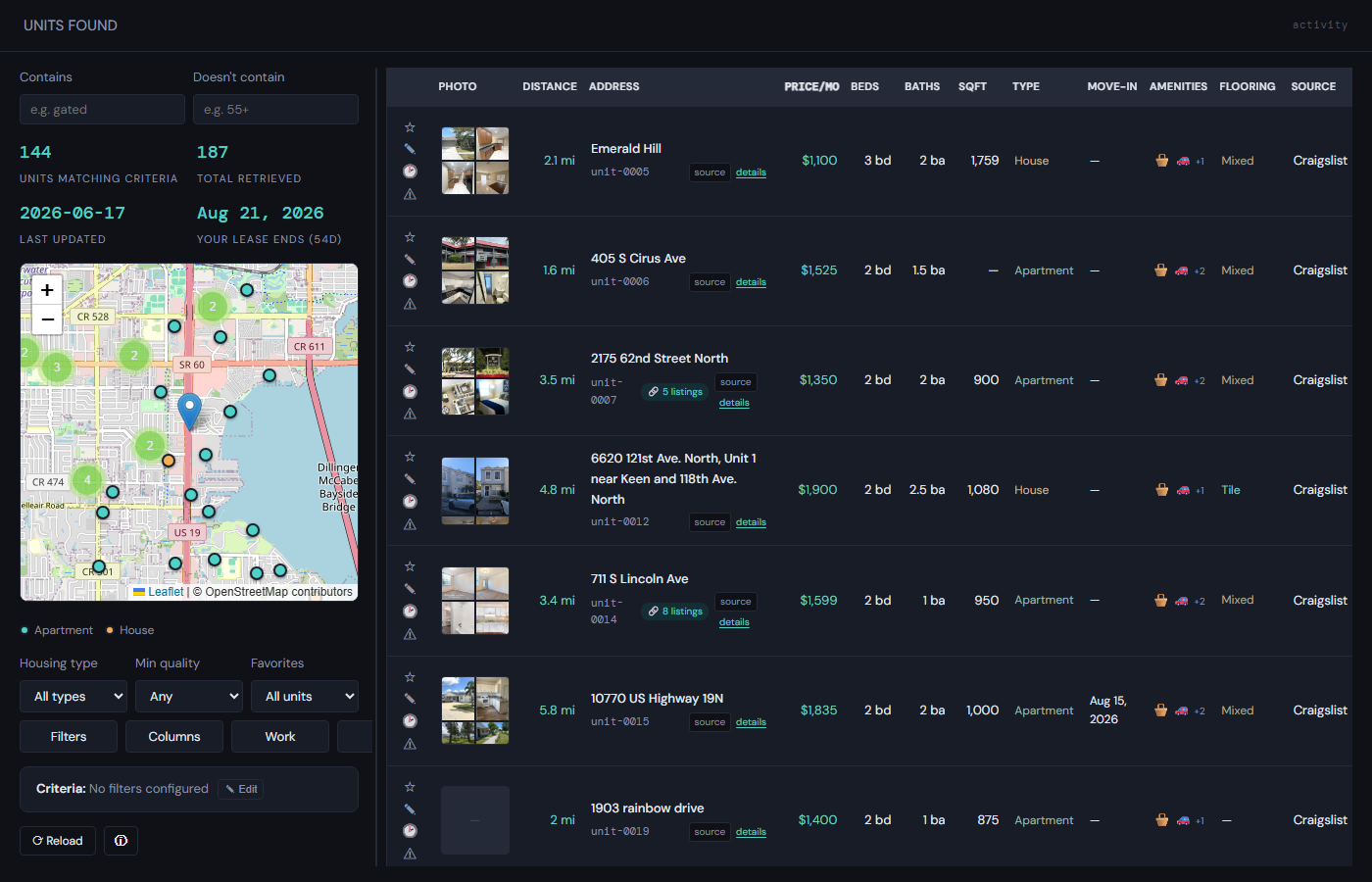Open the 8 listings badge for 711 S Lincoln
Screen dimensions: 1372x882
pyautogui.click(x=675, y=612)
